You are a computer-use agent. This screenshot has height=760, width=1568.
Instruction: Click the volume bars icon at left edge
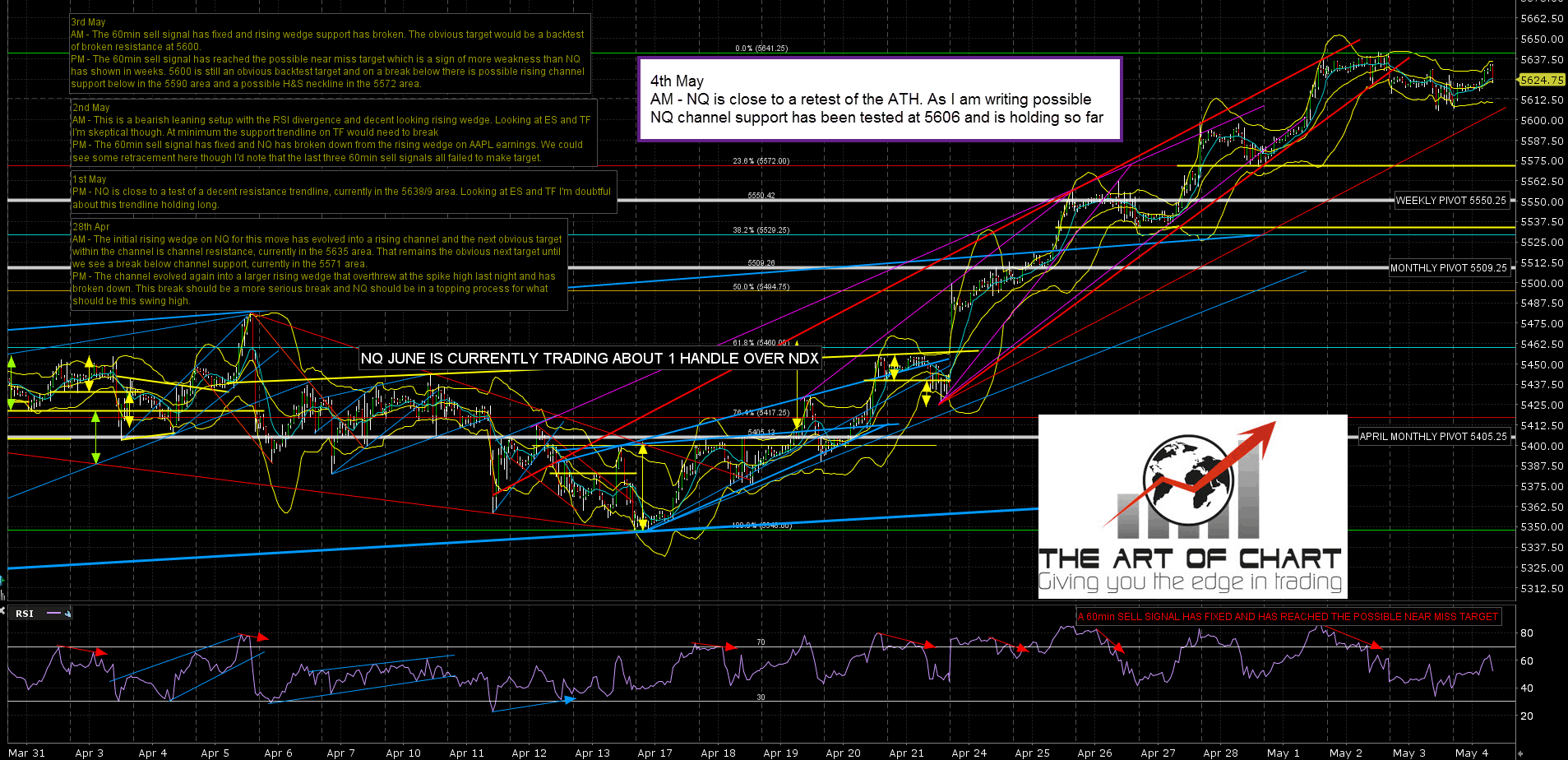(x=2, y=594)
